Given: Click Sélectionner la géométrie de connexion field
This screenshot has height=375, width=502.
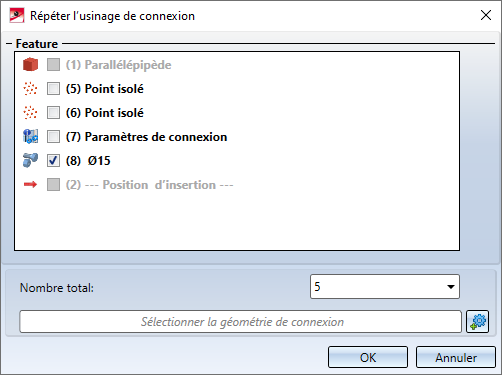Looking at the screenshot, I should click(x=241, y=322).
